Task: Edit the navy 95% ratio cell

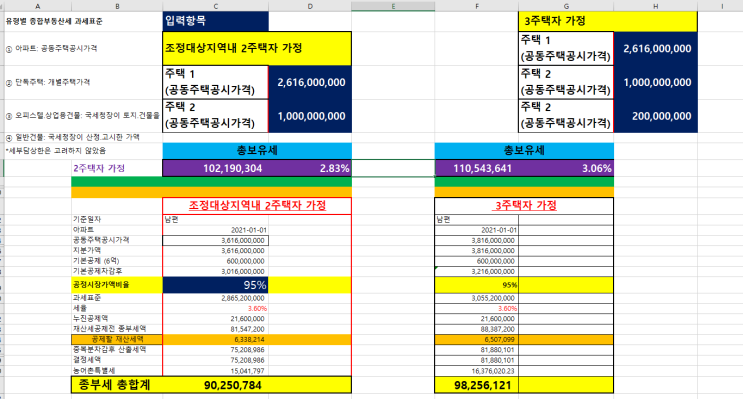Action: pos(216,285)
